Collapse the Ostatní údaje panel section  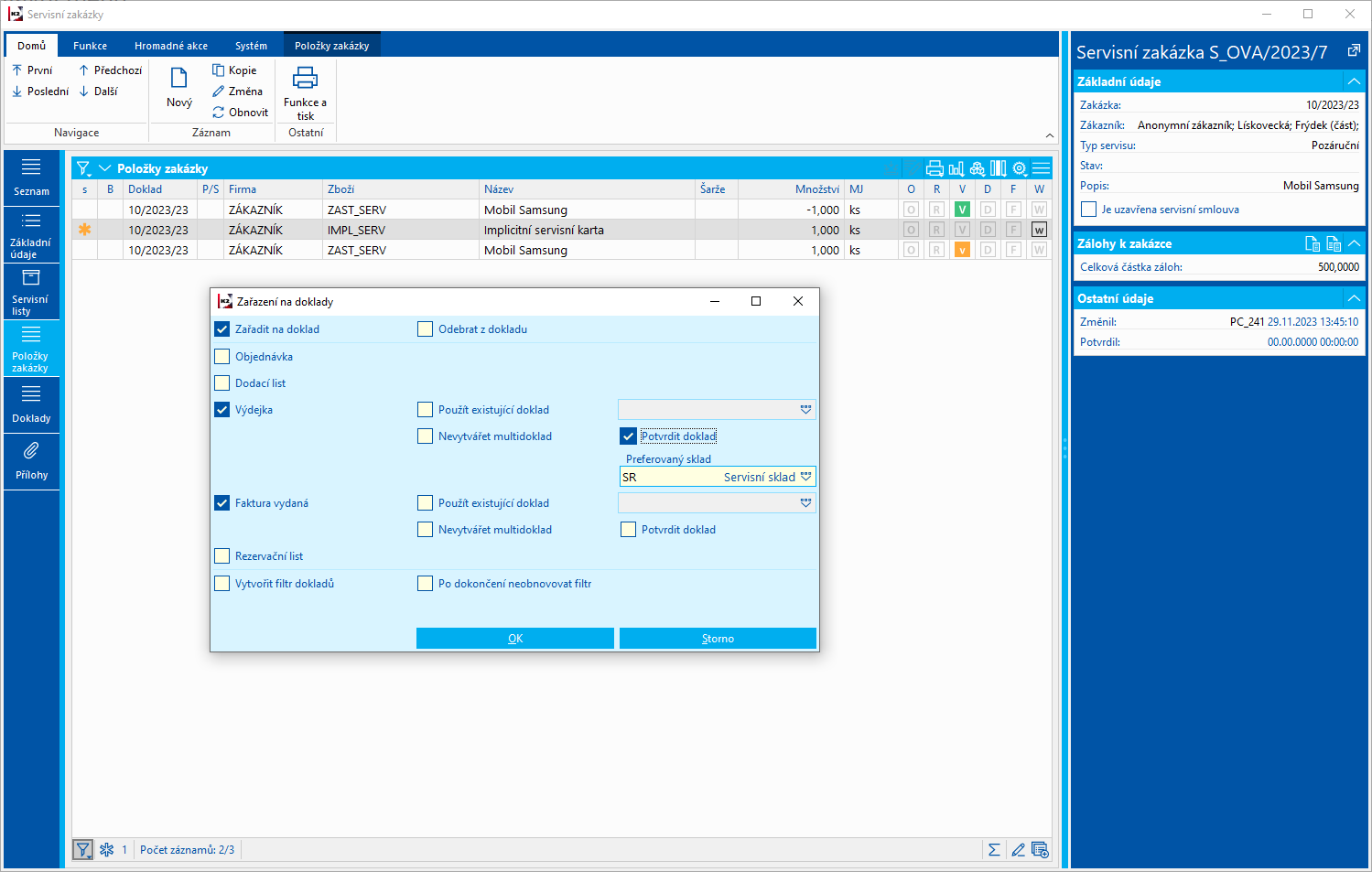(x=1354, y=298)
